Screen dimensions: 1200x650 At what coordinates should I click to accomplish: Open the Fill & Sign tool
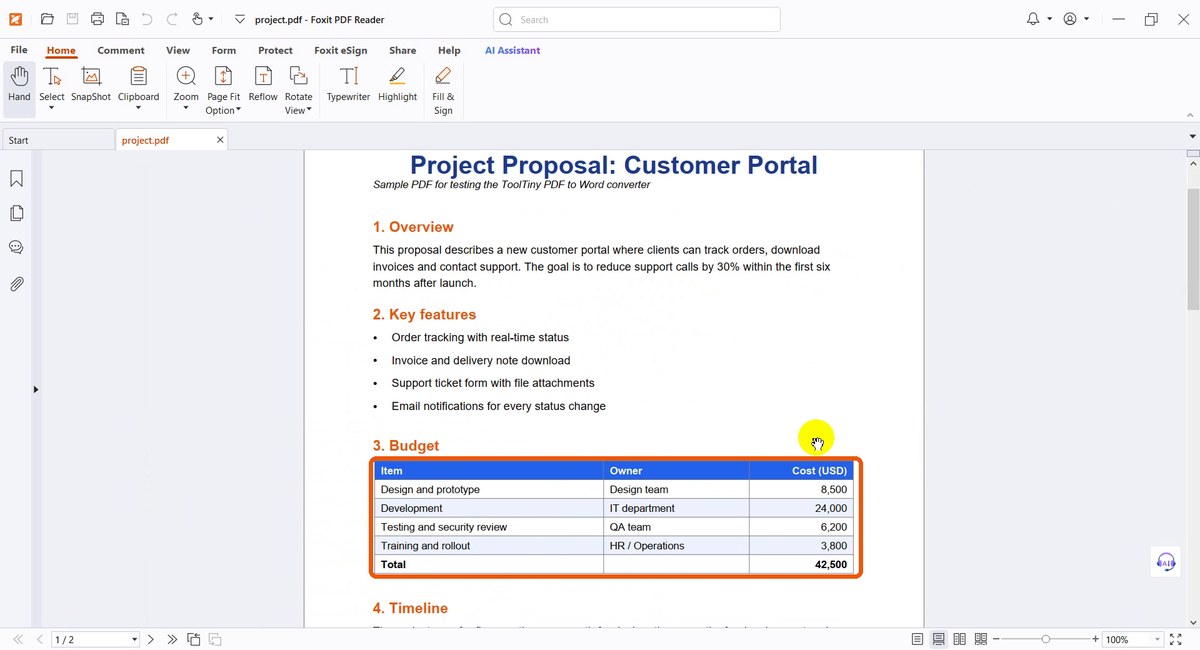click(x=443, y=90)
